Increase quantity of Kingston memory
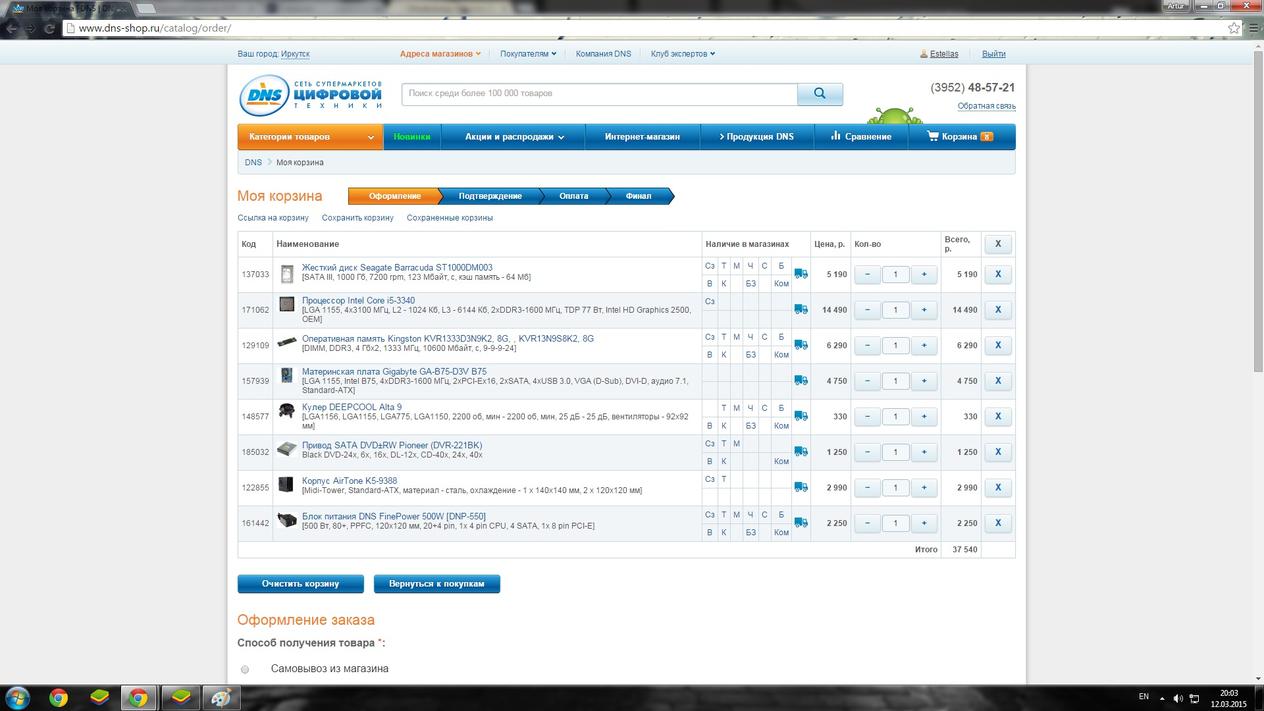1264x711 pixels. point(924,345)
